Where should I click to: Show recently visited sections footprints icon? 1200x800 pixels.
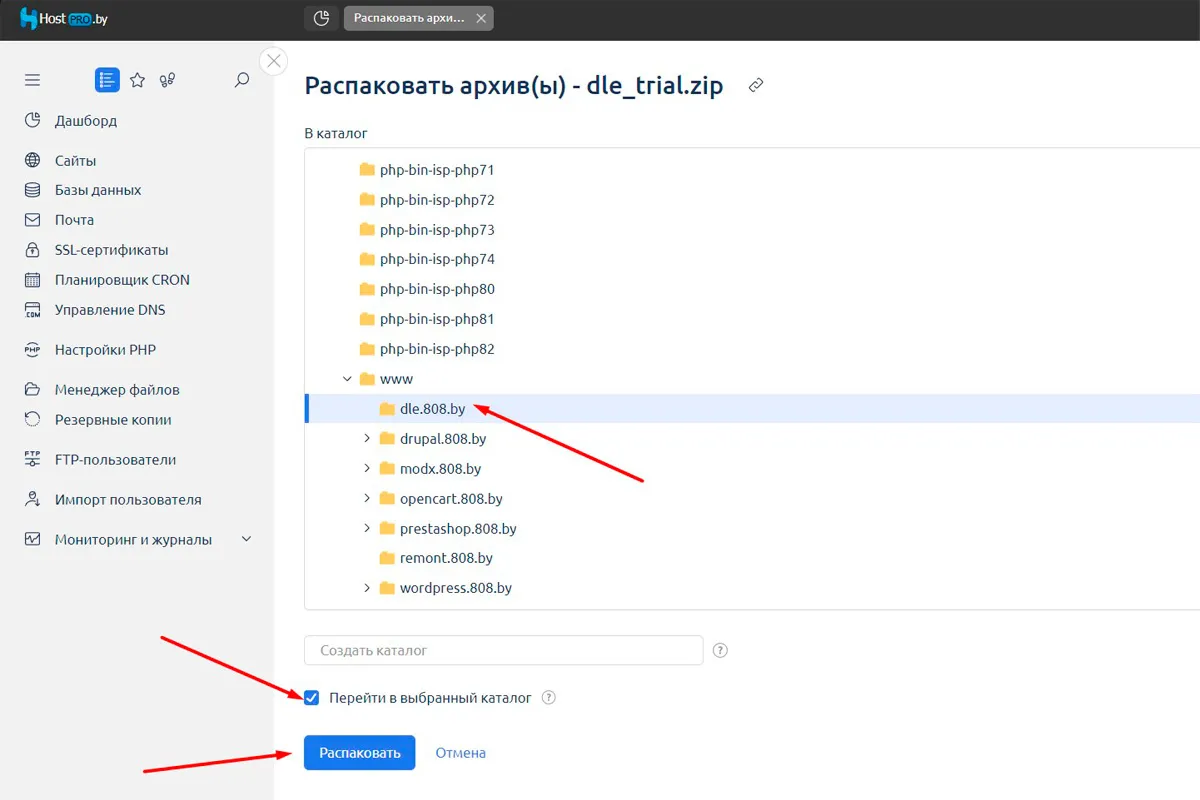coord(168,80)
